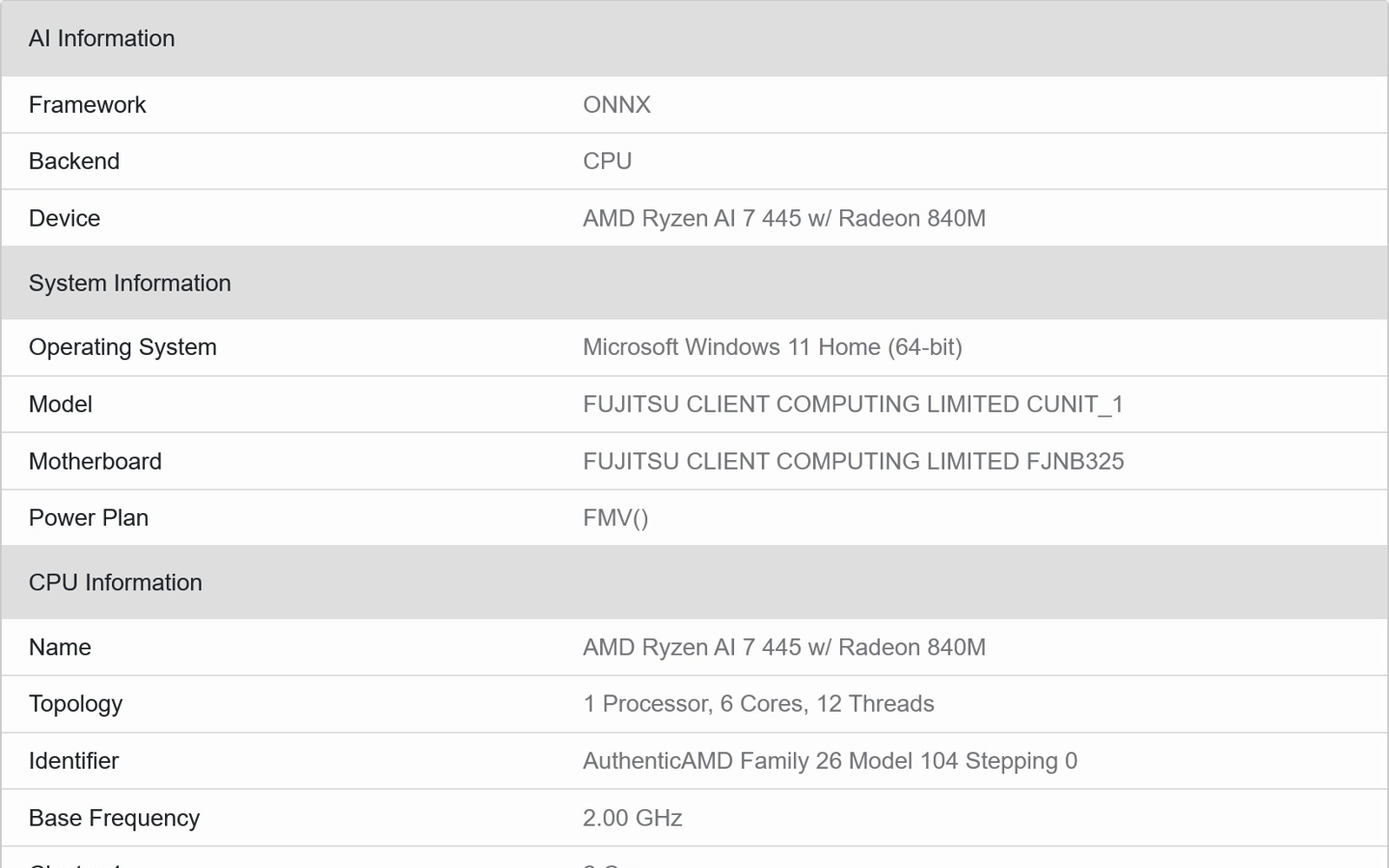Click the Device value AMD Ryzen AI 7 445
This screenshot has height=868, width=1389.
783,218
